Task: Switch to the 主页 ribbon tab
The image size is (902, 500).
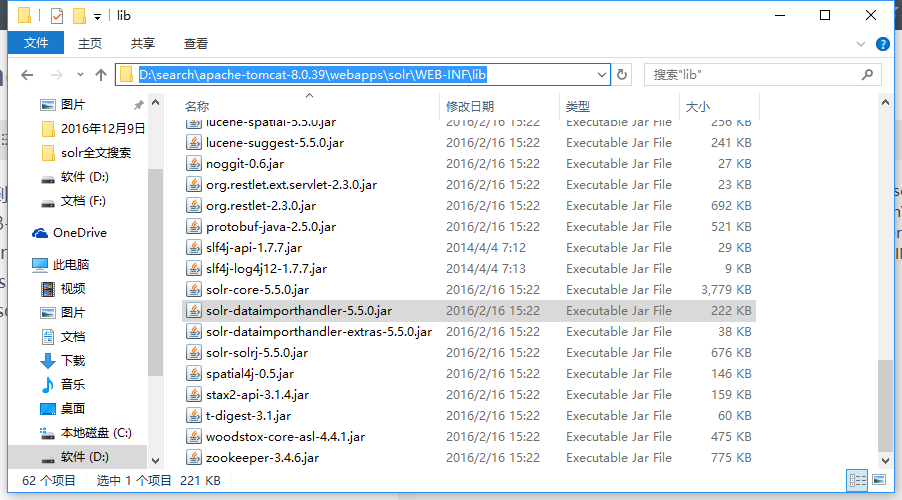Action: click(90, 44)
